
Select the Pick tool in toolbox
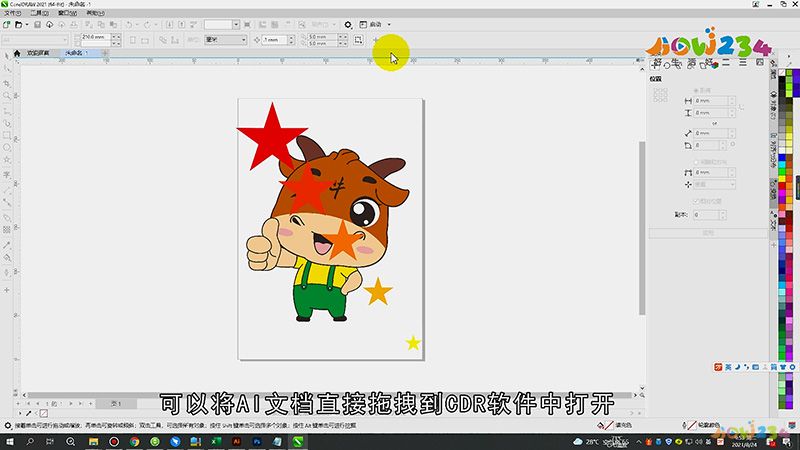coord(7,56)
